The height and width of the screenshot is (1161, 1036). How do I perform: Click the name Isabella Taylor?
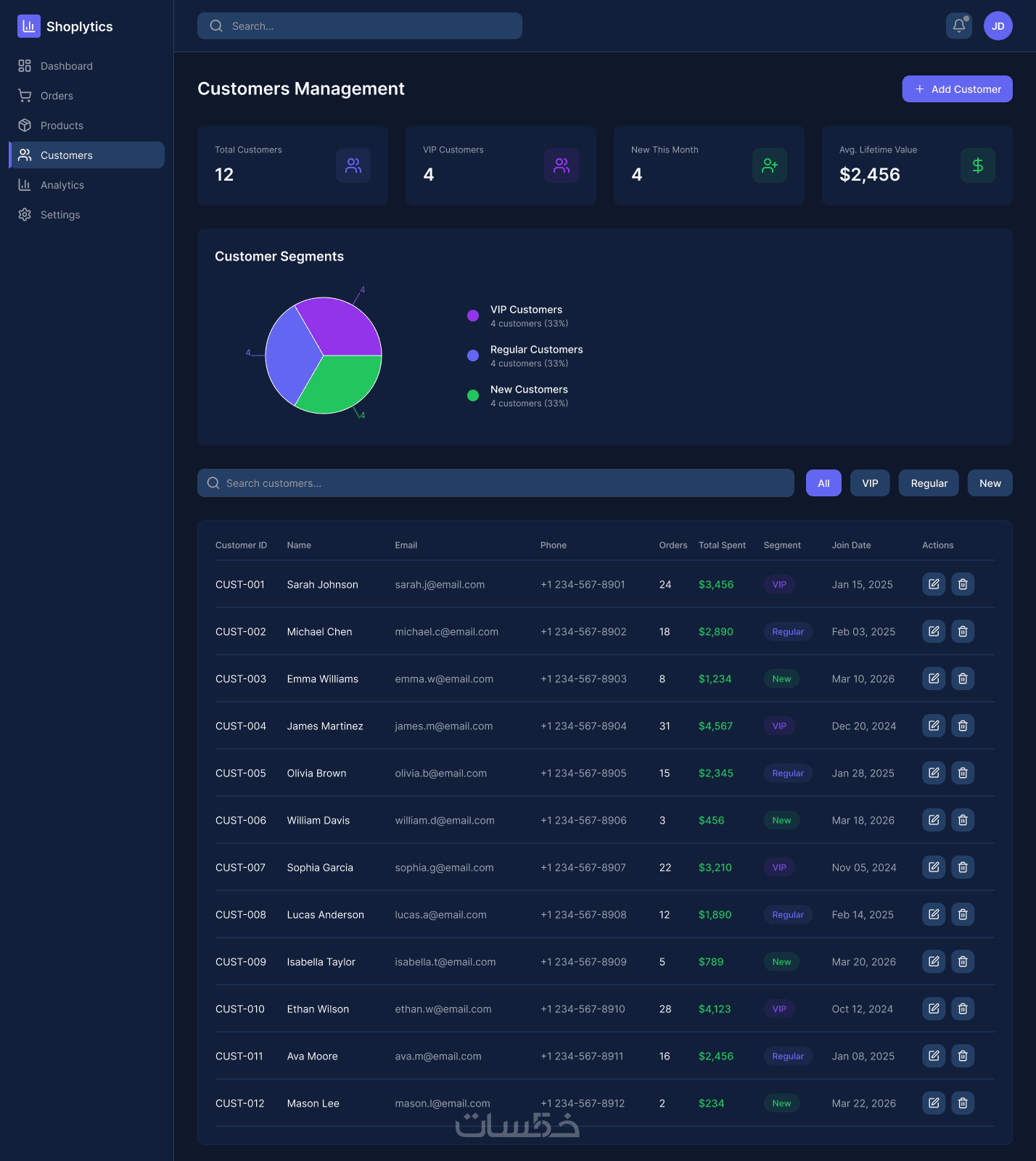click(321, 962)
